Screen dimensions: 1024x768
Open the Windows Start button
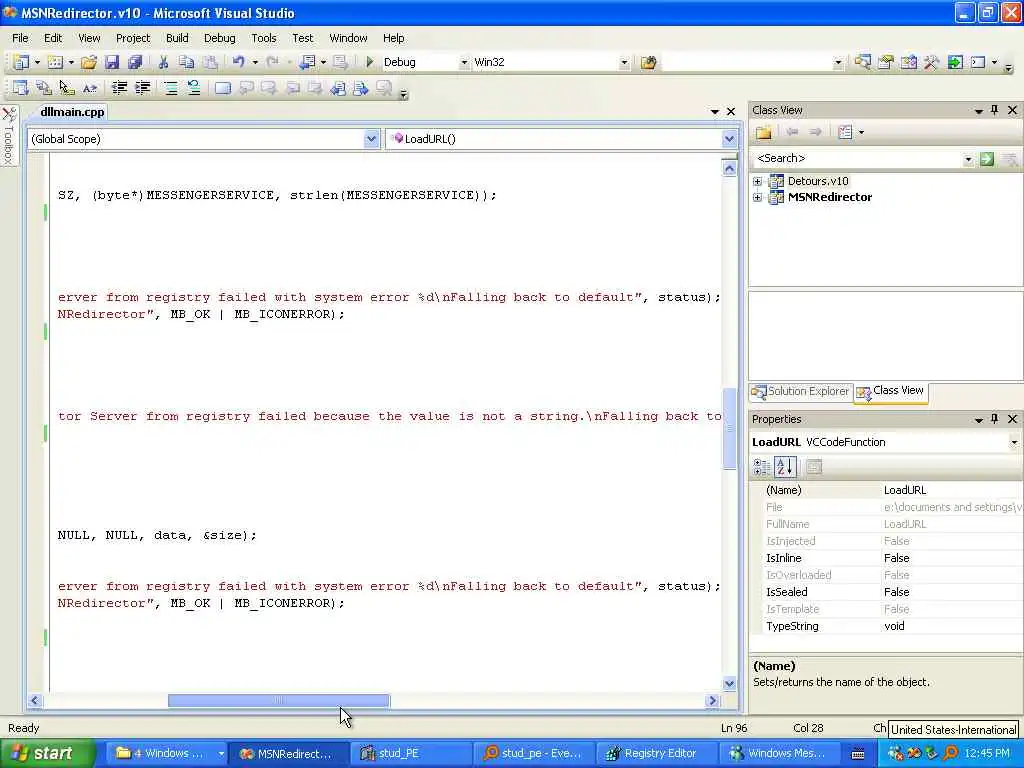point(47,753)
